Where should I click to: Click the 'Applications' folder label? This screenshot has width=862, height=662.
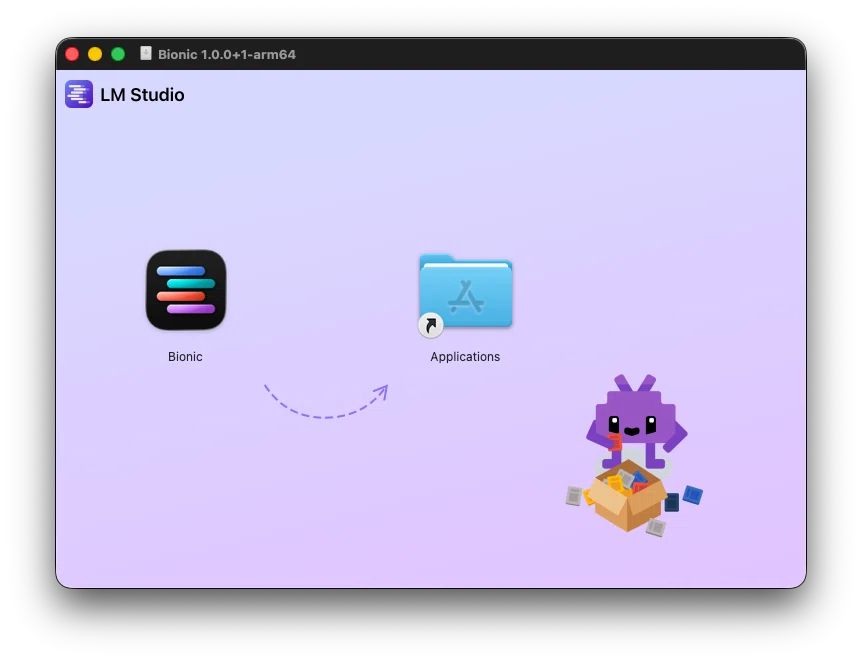click(465, 357)
